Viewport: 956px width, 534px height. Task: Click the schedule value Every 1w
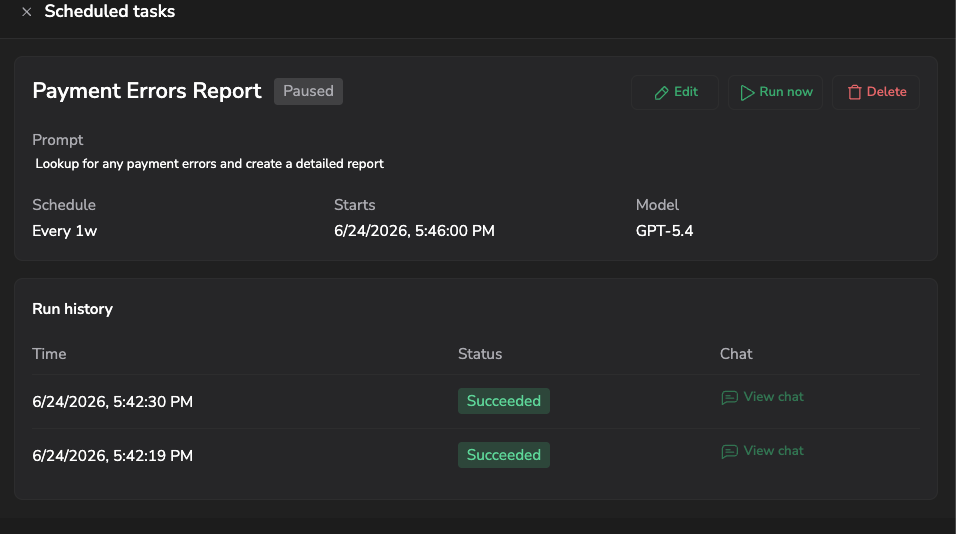(x=65, y=231)
